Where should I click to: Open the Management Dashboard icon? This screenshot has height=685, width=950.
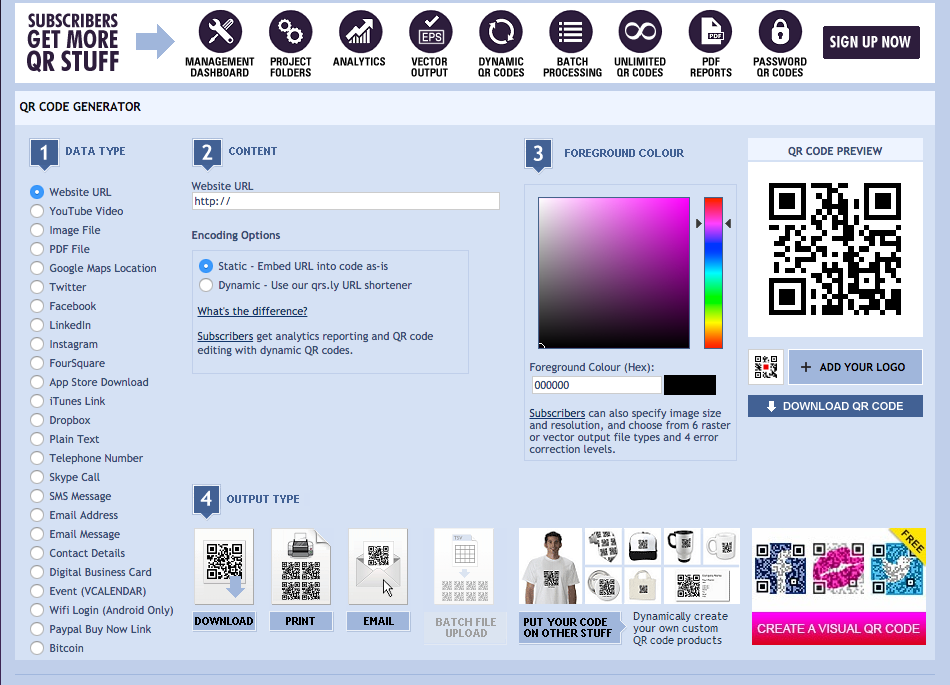point(221,31)
